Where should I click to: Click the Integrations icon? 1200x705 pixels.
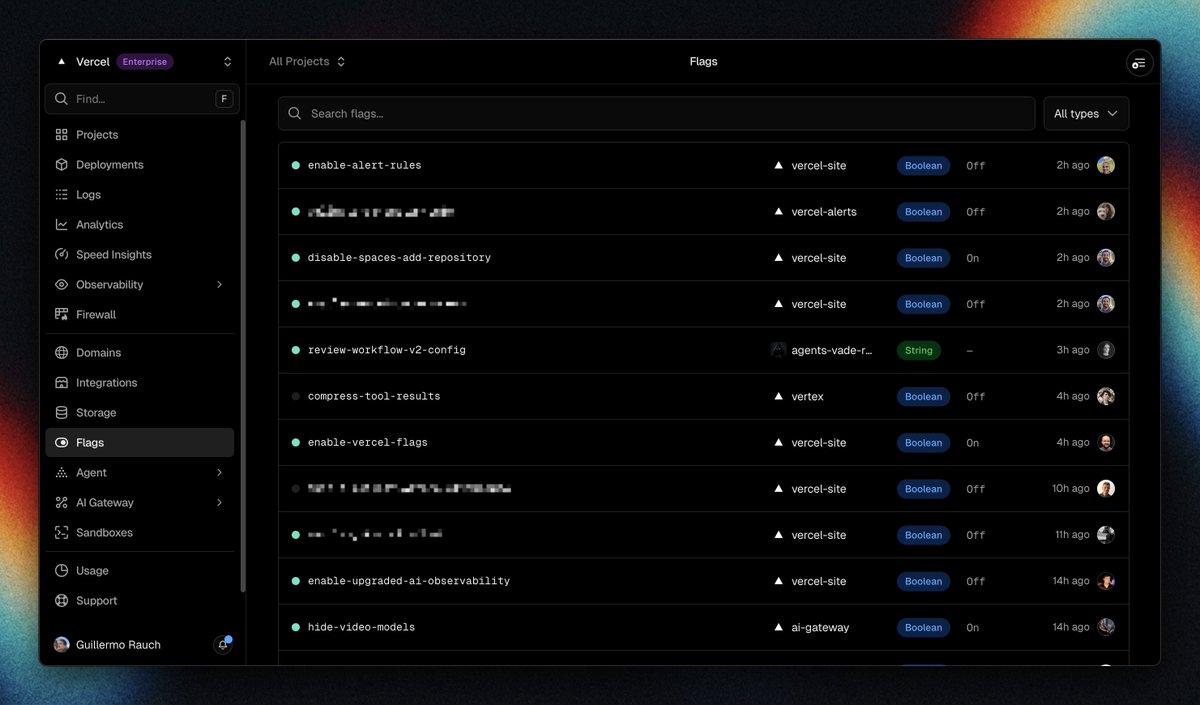coord(61,383)
